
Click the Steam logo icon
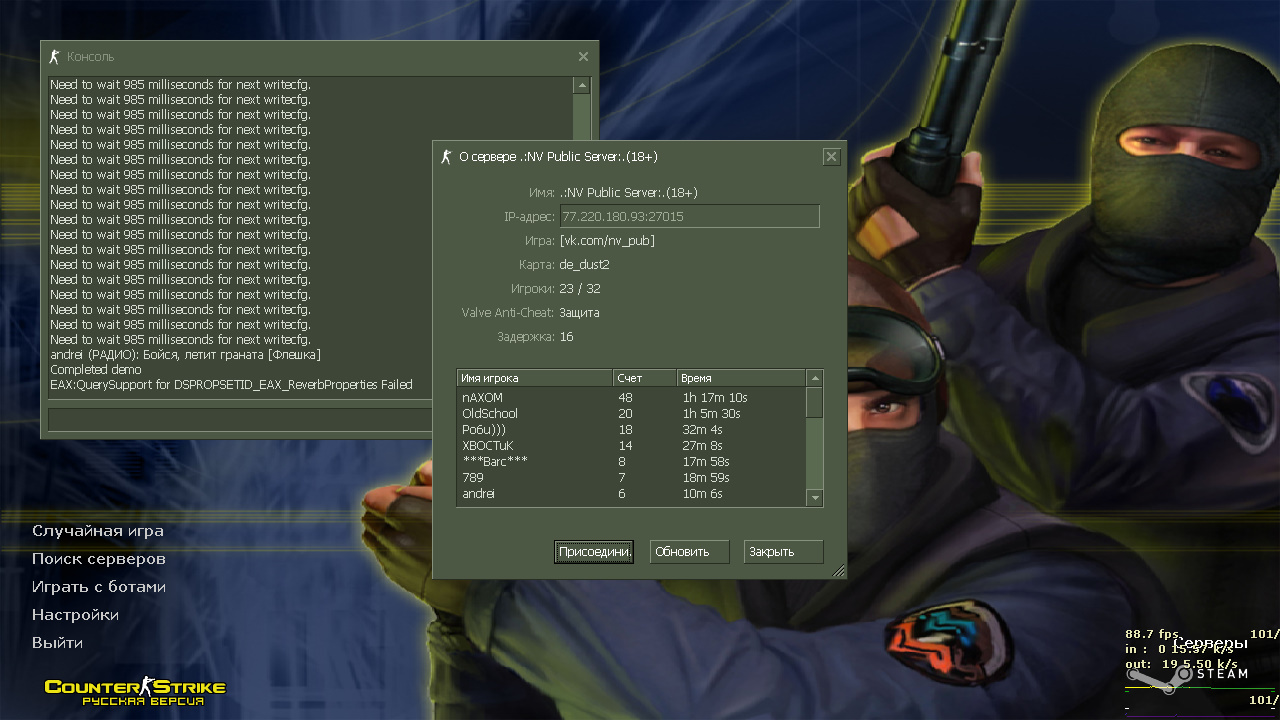(x=1161, y=678)
